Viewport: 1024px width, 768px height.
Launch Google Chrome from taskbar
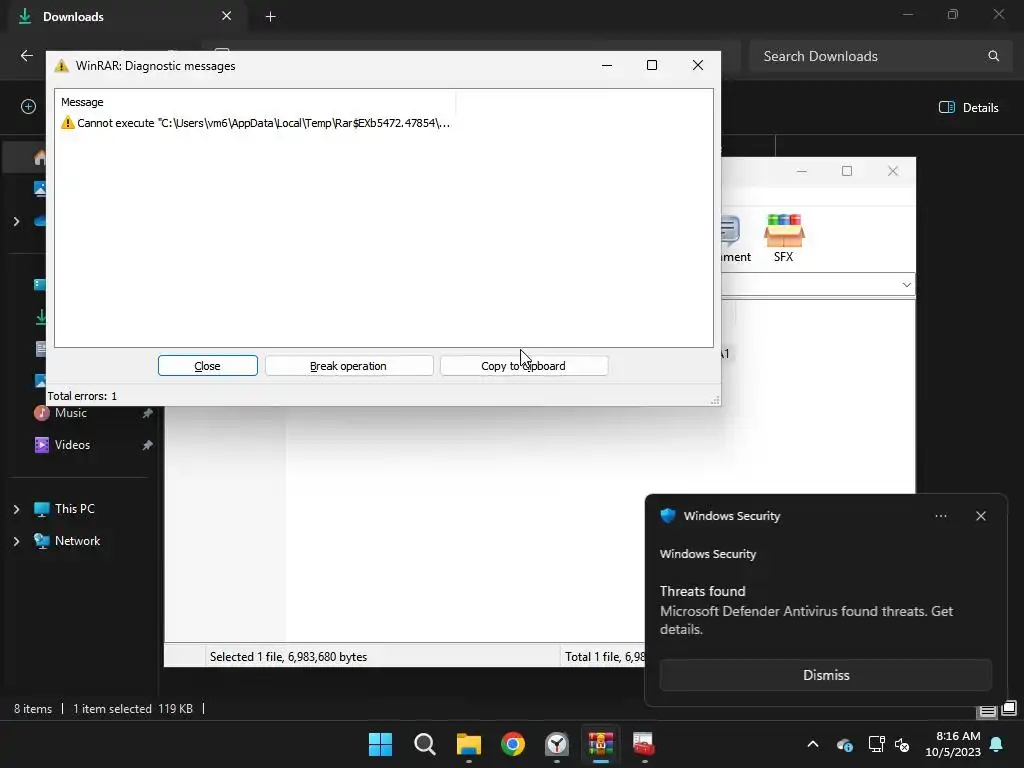pyautogui.click(x=513, y=744)
